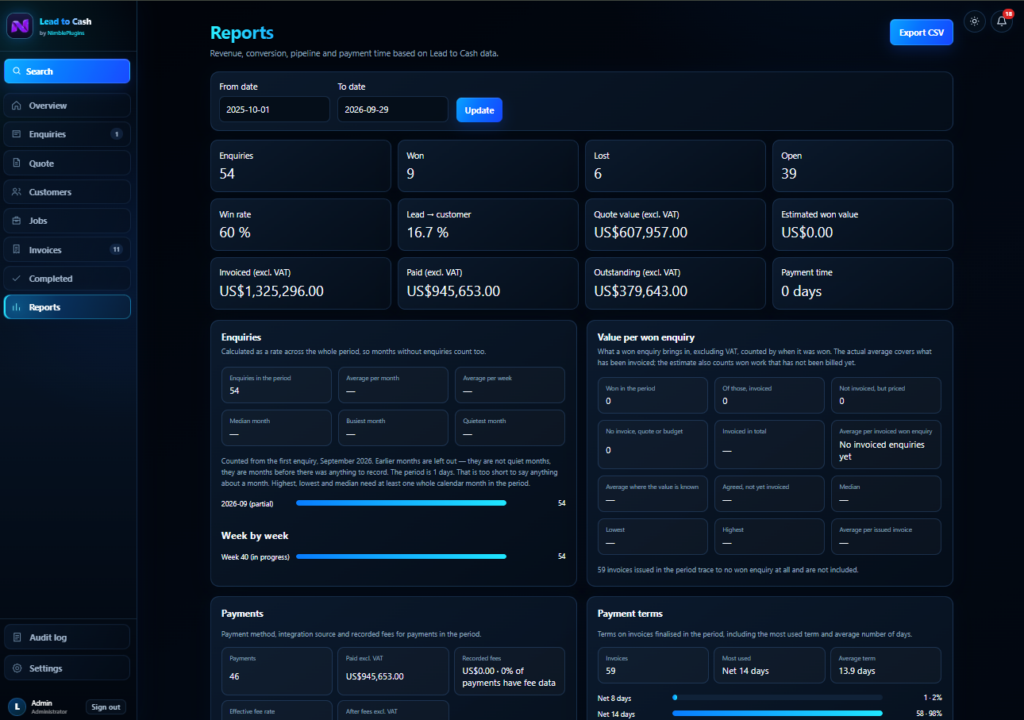Open the Quote section

pyautogui.click(x=67, y=163)
